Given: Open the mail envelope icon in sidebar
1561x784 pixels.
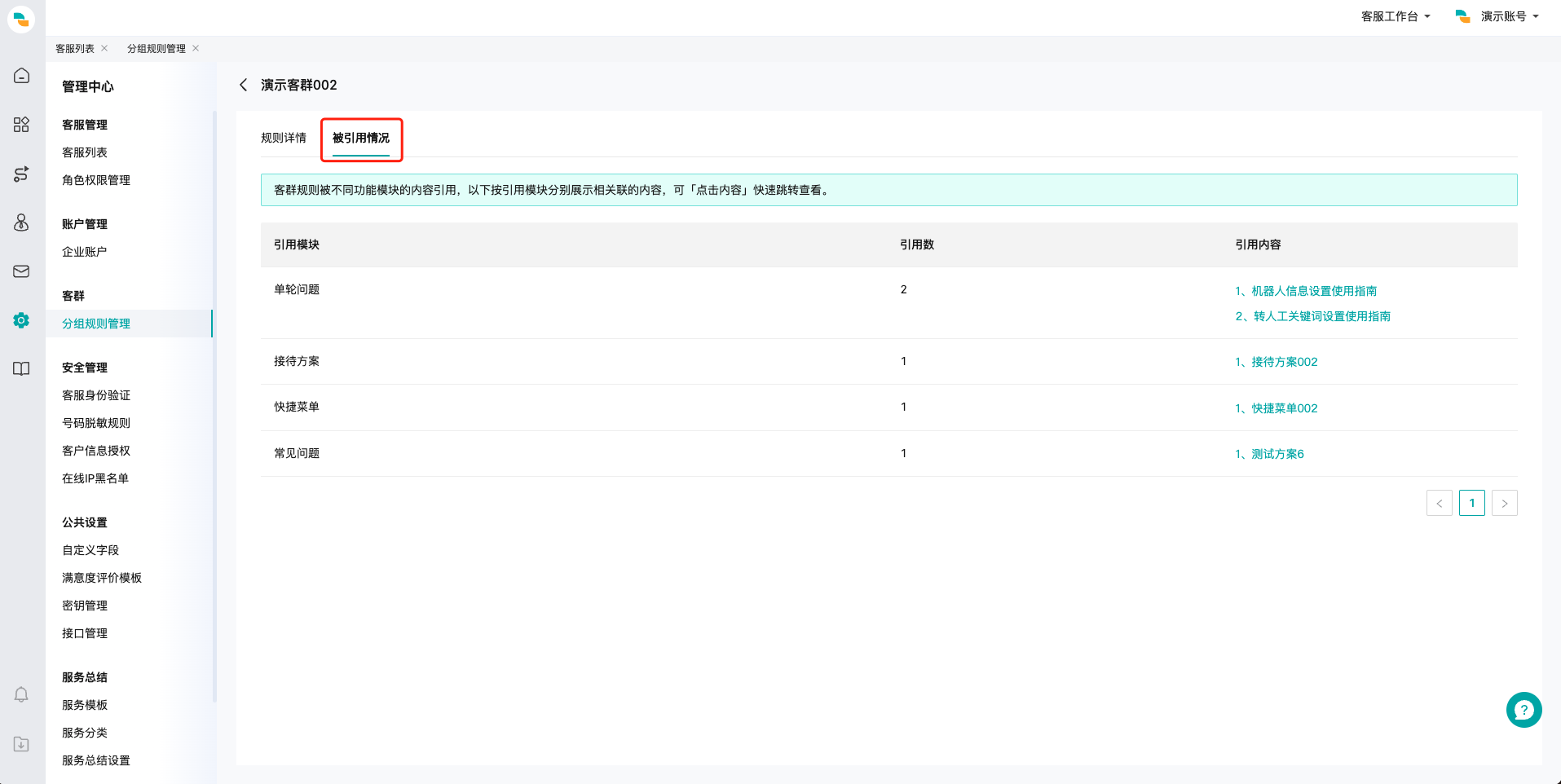Looking at the screenshot, I should tap(21, 271).
